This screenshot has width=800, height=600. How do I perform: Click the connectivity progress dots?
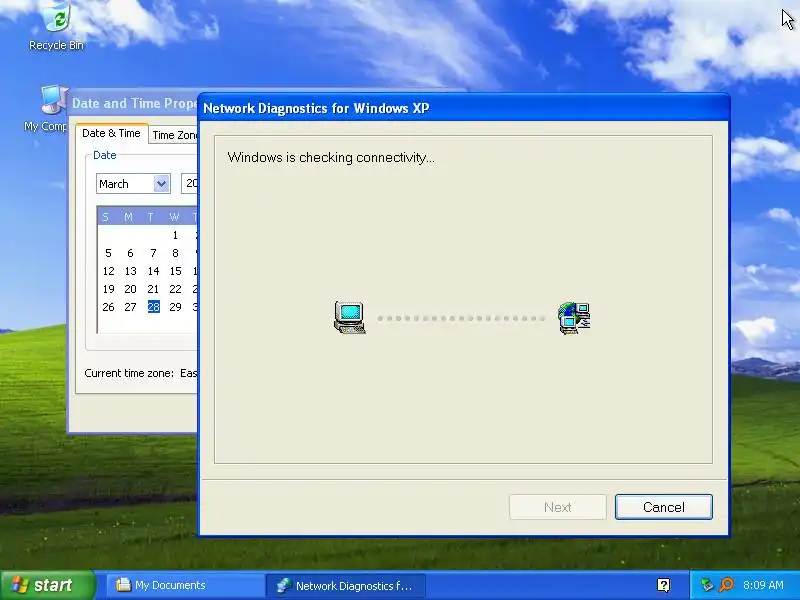[x=462, y=318]
